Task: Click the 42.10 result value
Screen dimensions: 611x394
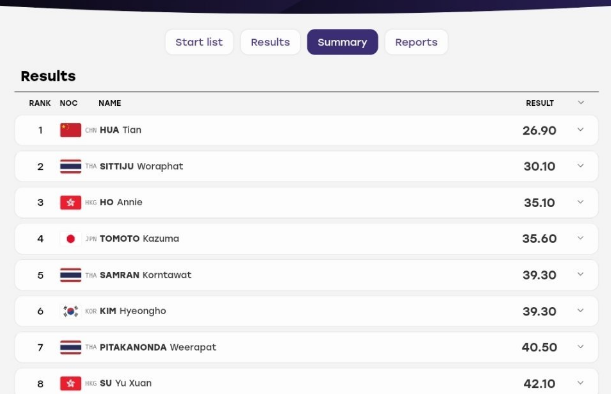Action: click(x=539, y=383)
